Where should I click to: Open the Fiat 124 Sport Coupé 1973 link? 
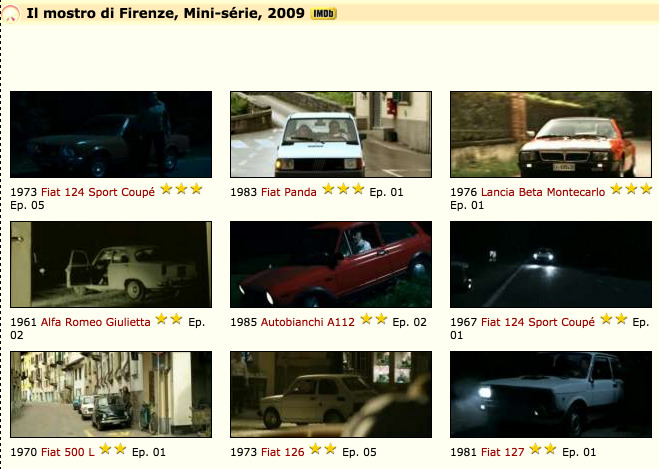98,192
